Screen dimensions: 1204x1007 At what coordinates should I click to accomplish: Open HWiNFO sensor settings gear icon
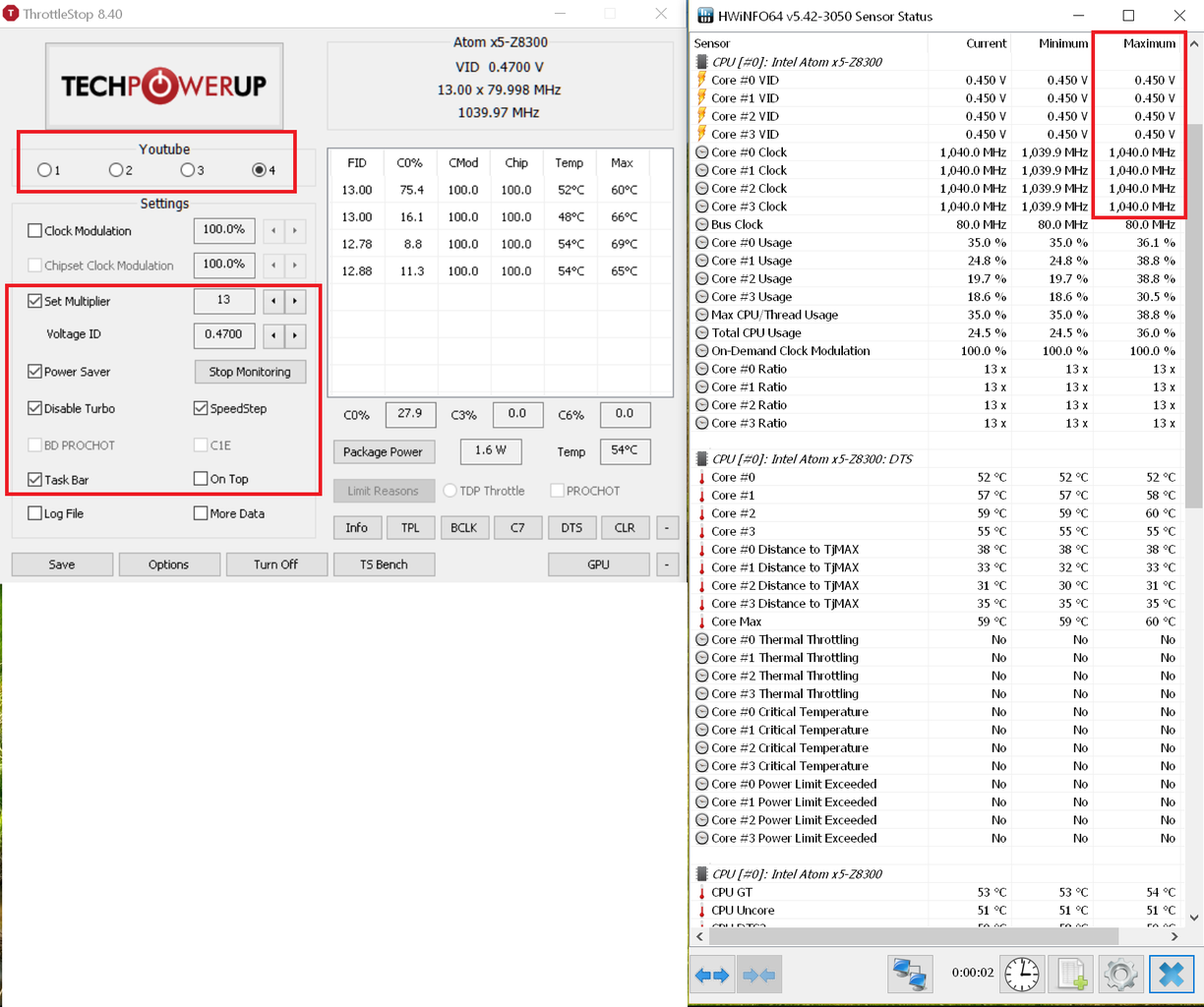(x=1120, y=974)
